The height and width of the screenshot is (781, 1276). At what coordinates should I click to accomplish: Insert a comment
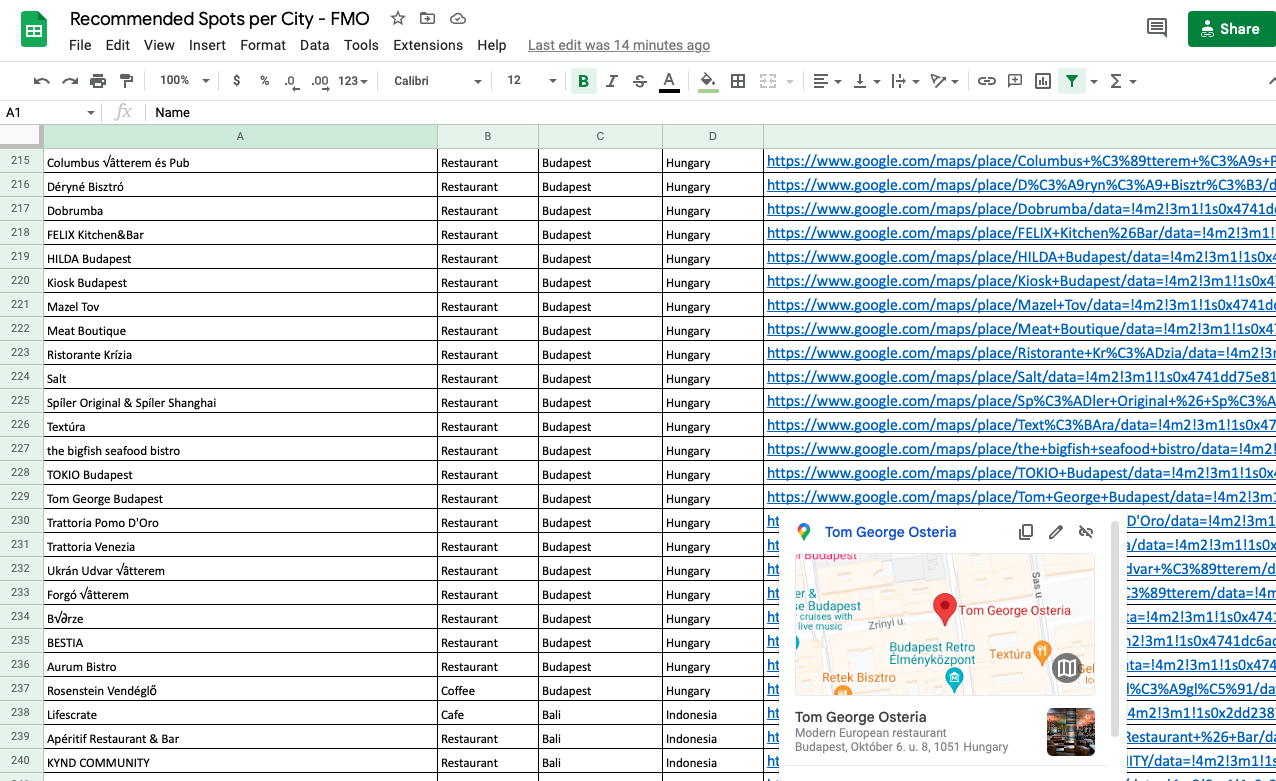pos(1015,81)
